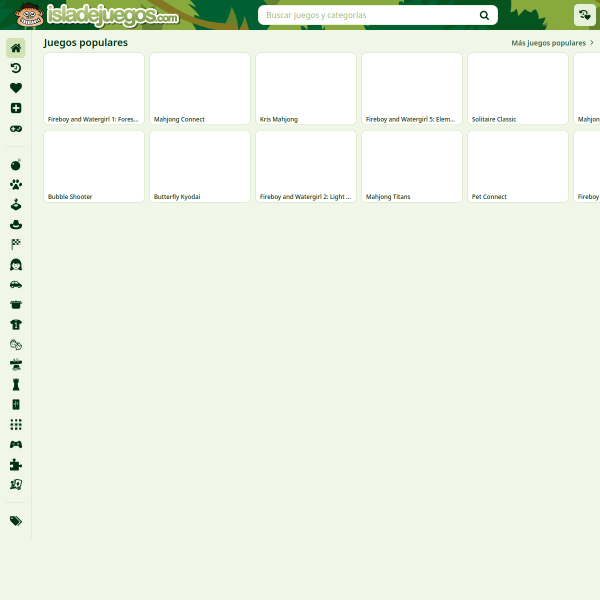Open the tags icon at sidebar bottom
600x600 pixels.
click(x=16, y=521)
